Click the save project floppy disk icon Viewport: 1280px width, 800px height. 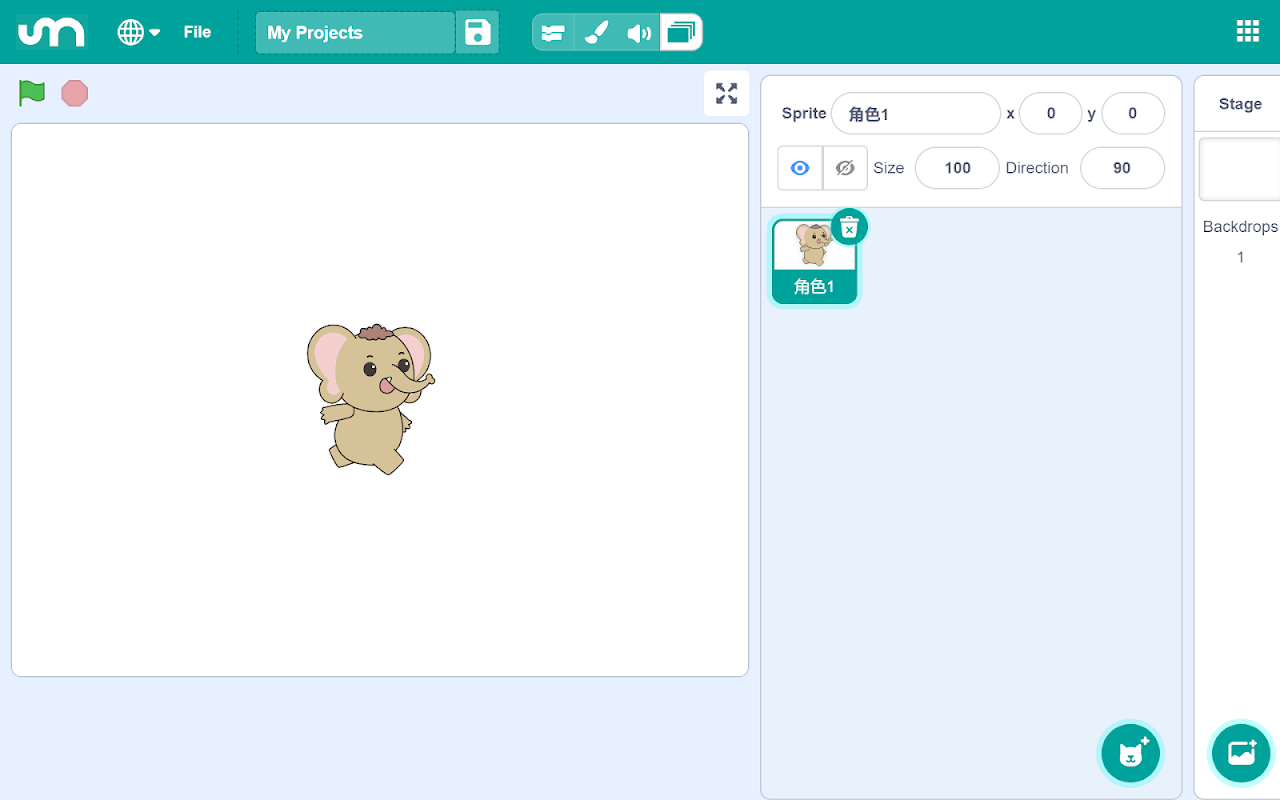pyautogui.click(x=477, y=33)
